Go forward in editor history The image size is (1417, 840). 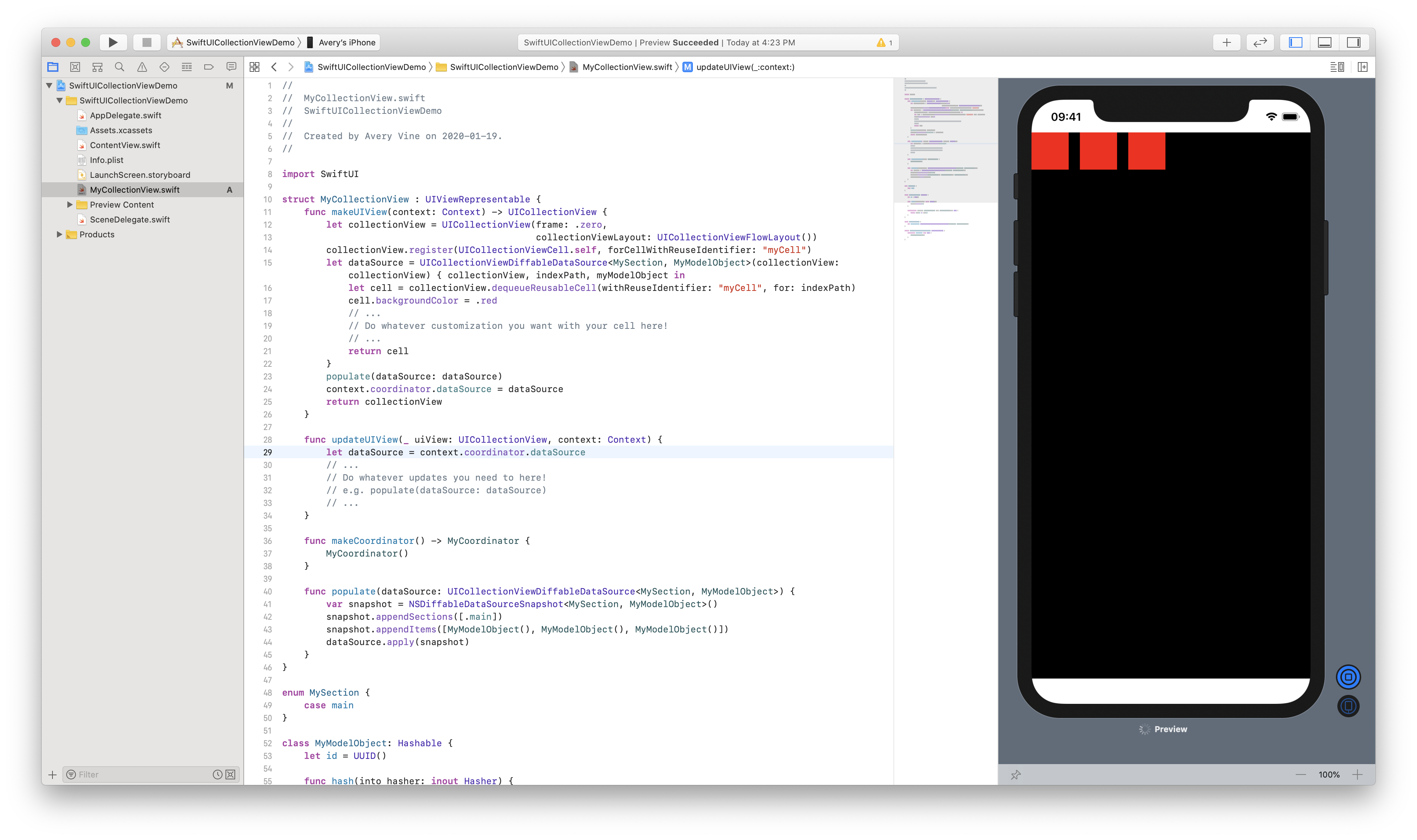(290, 67)
